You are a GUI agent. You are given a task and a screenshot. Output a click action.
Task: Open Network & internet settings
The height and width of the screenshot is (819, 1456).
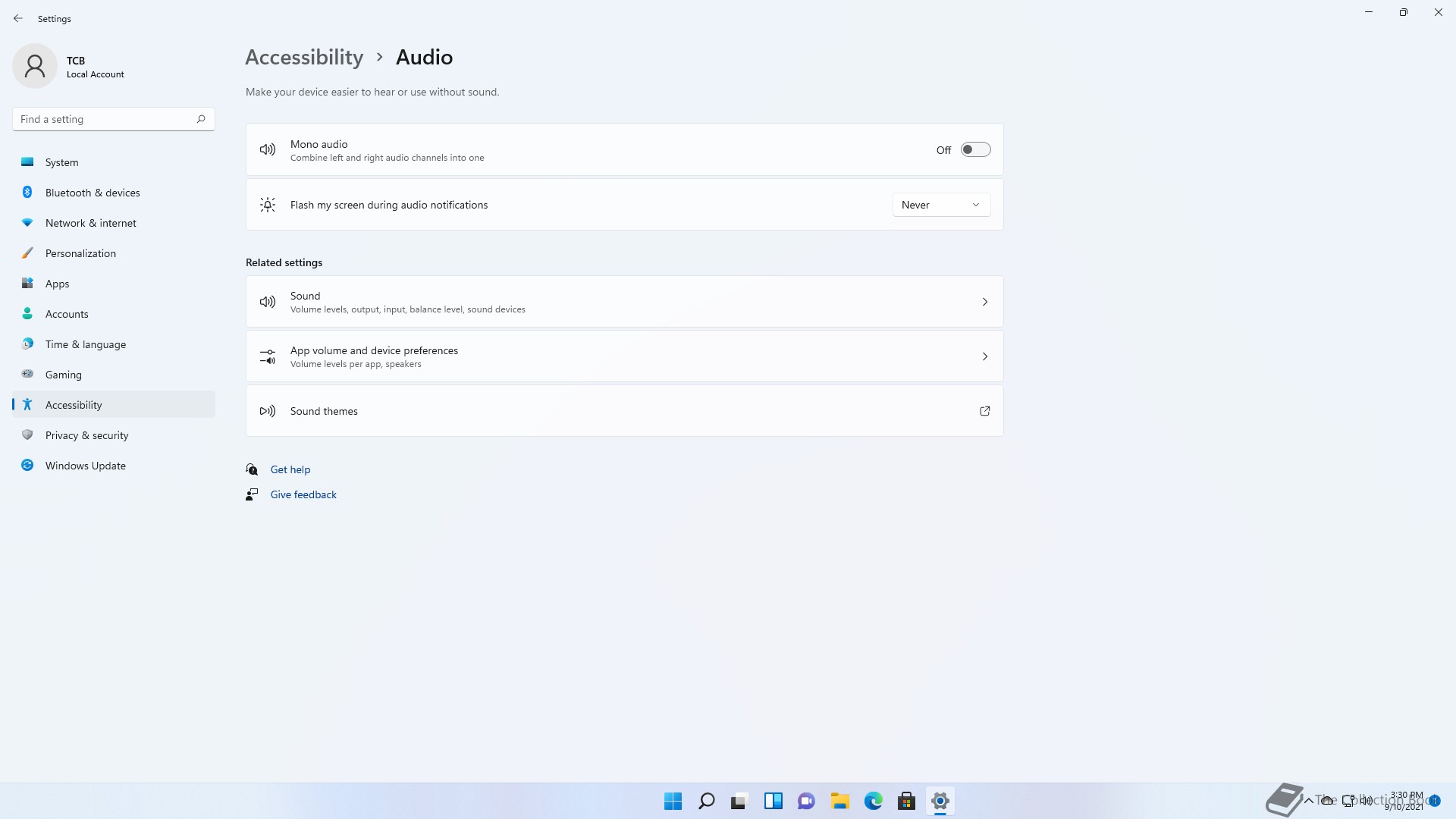click(x=114, y=223)
